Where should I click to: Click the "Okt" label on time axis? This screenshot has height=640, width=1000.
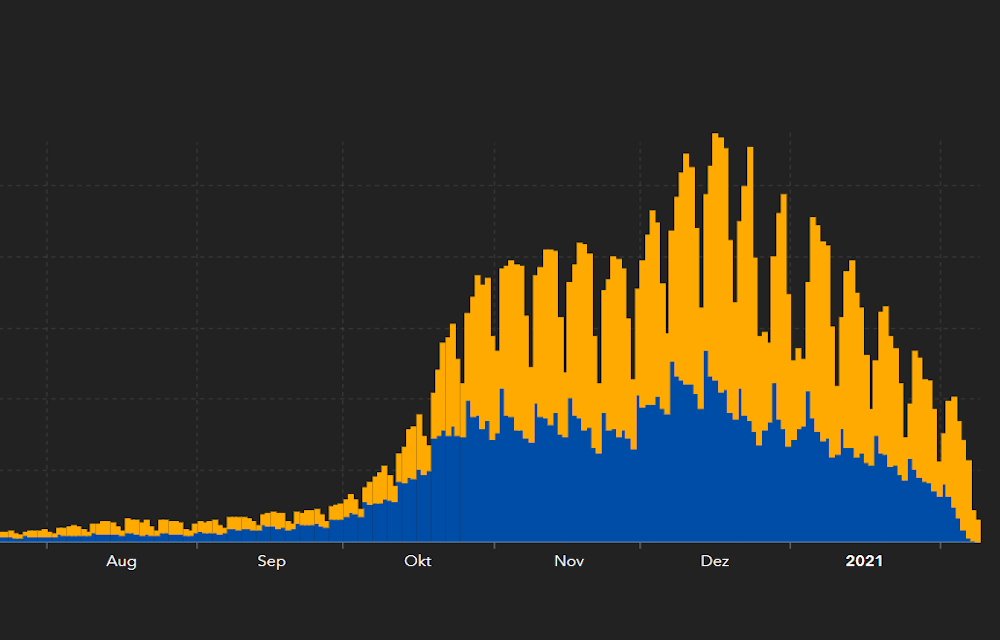(417, 562)
